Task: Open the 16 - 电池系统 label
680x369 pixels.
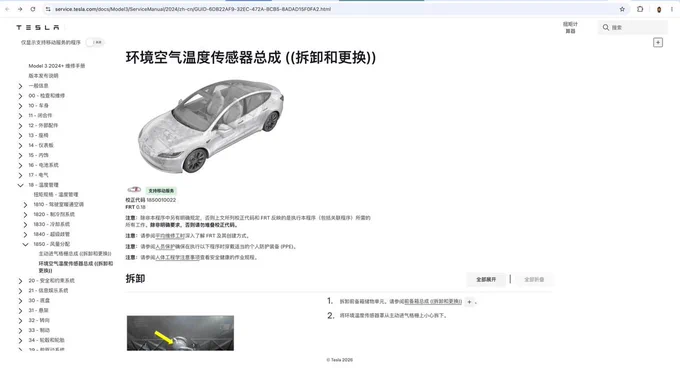Action: click(43, 165)
